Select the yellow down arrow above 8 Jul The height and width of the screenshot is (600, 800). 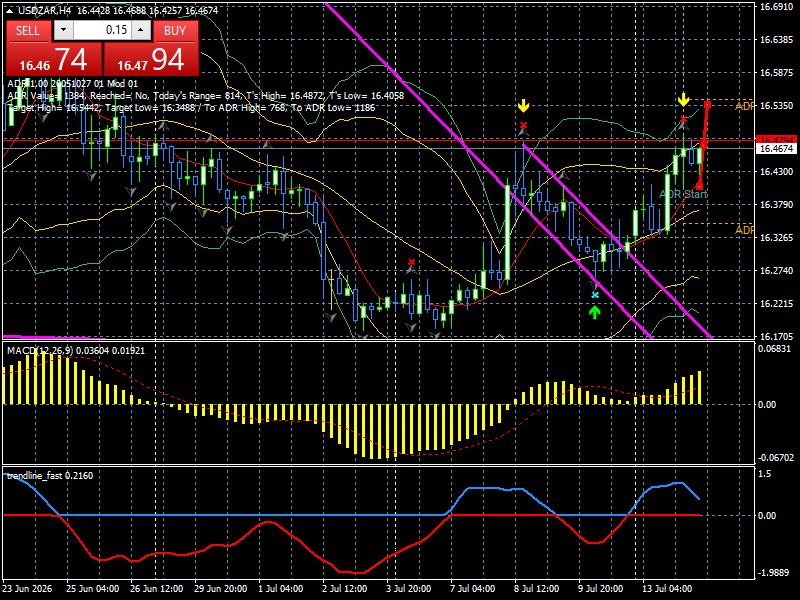pos(523,106)
